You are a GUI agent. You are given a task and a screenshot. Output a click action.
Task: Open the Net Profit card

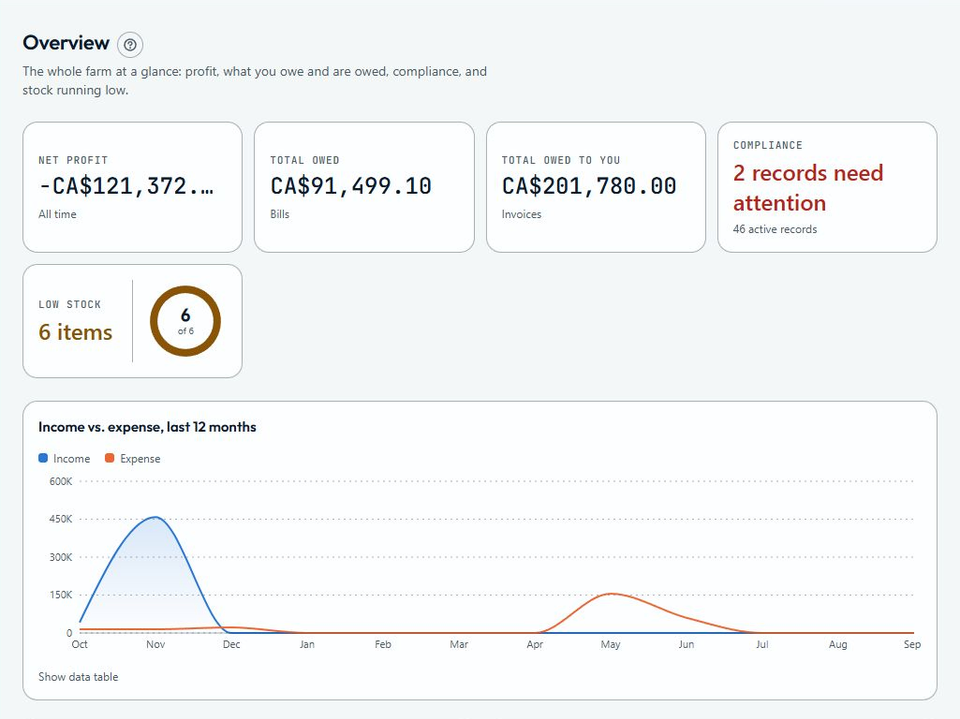pos(132,187)
